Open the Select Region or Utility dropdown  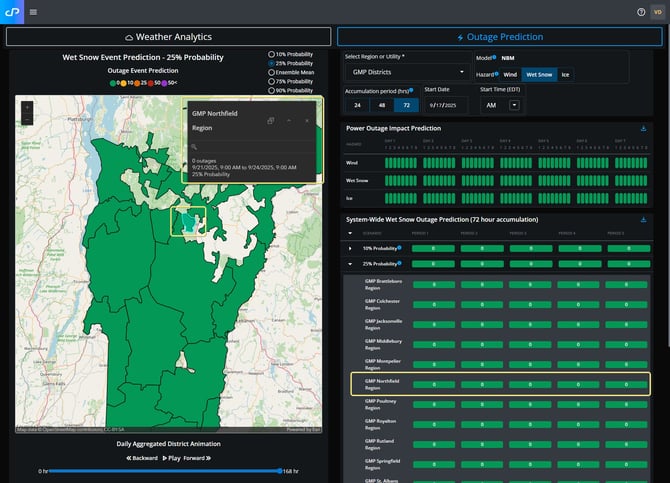407,73
